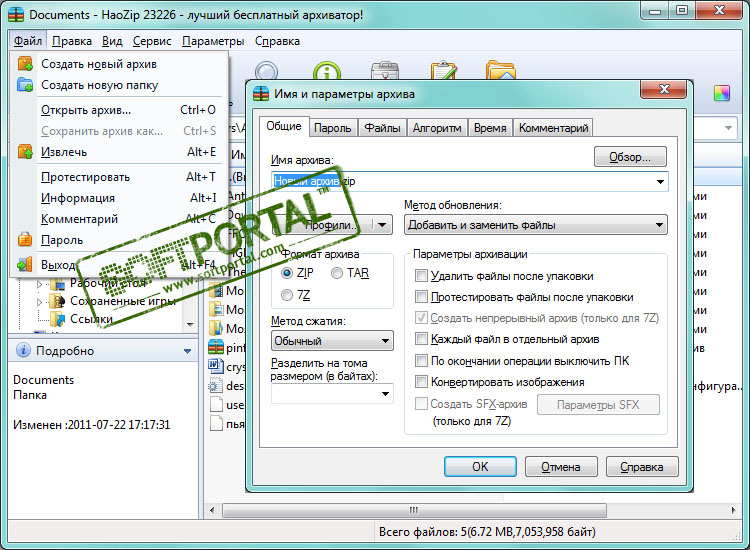Screen dimensions: 750x550
Task: Click the exit icon next to Выход
Action: pyautogui.click(x=25, y=264)
